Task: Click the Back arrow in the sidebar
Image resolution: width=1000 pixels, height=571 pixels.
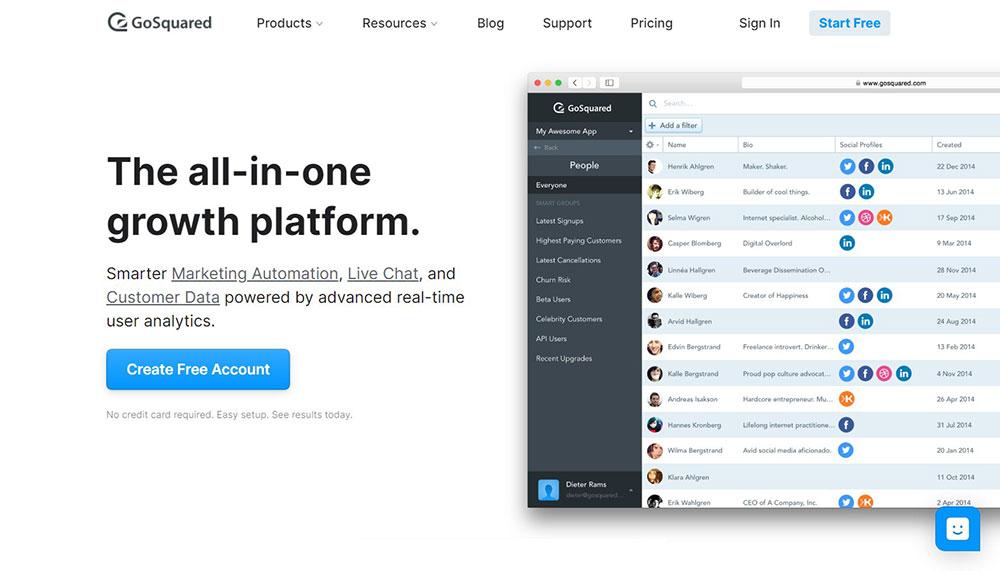Action: 546,147
